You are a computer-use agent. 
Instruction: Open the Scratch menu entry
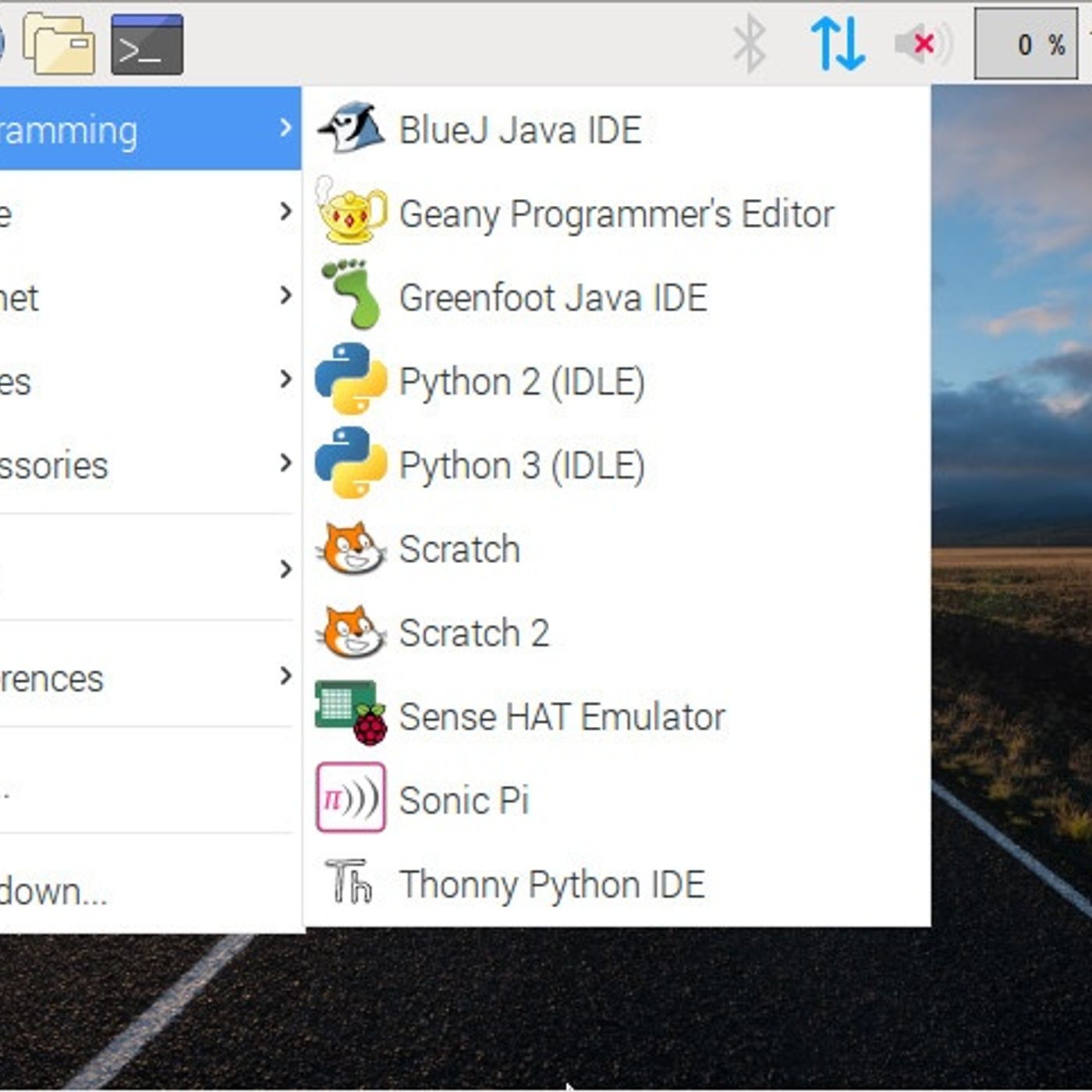click(459, 549)
